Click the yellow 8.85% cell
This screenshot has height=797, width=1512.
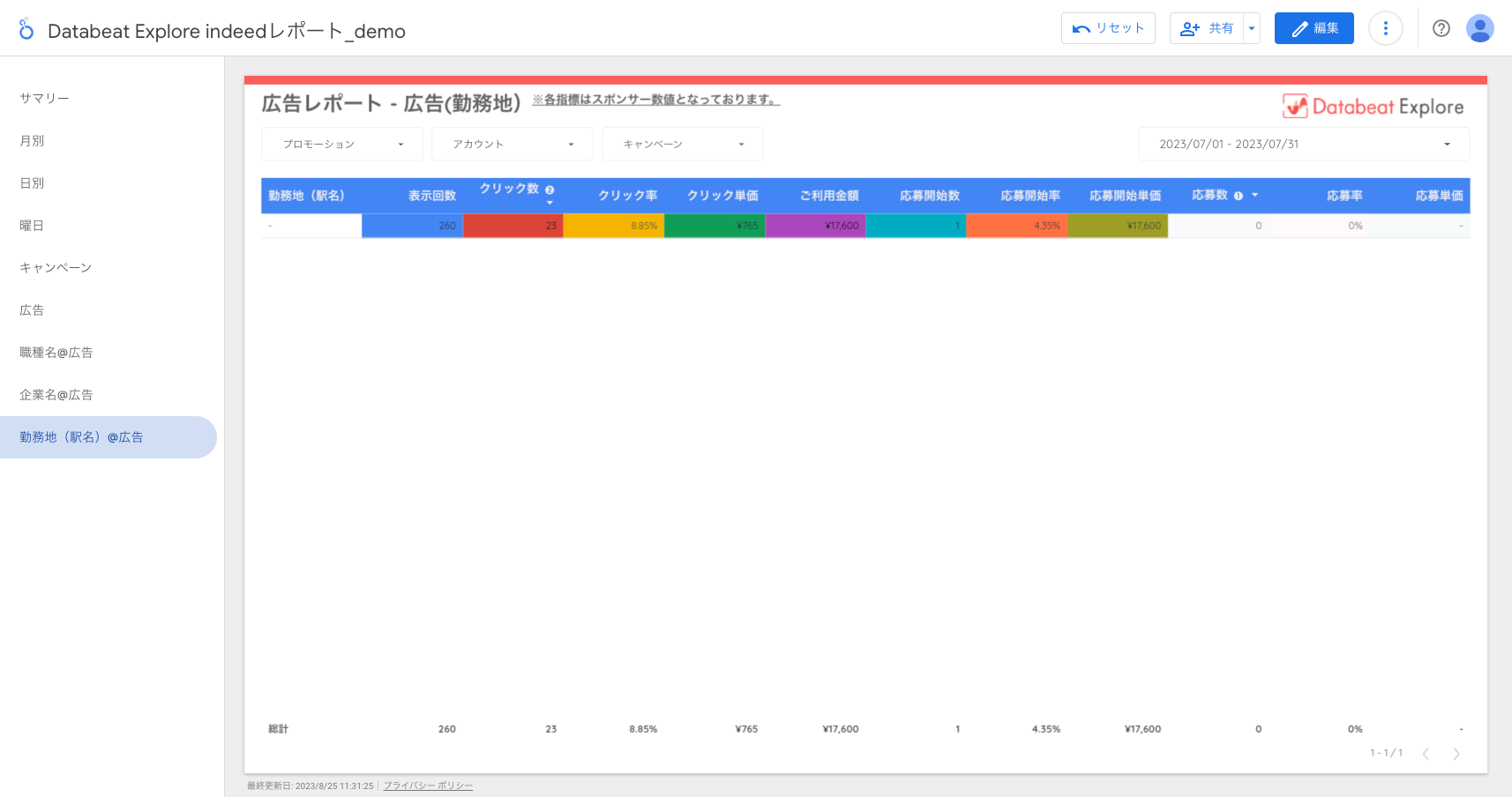pyautogui.click(x=614, y=226)
